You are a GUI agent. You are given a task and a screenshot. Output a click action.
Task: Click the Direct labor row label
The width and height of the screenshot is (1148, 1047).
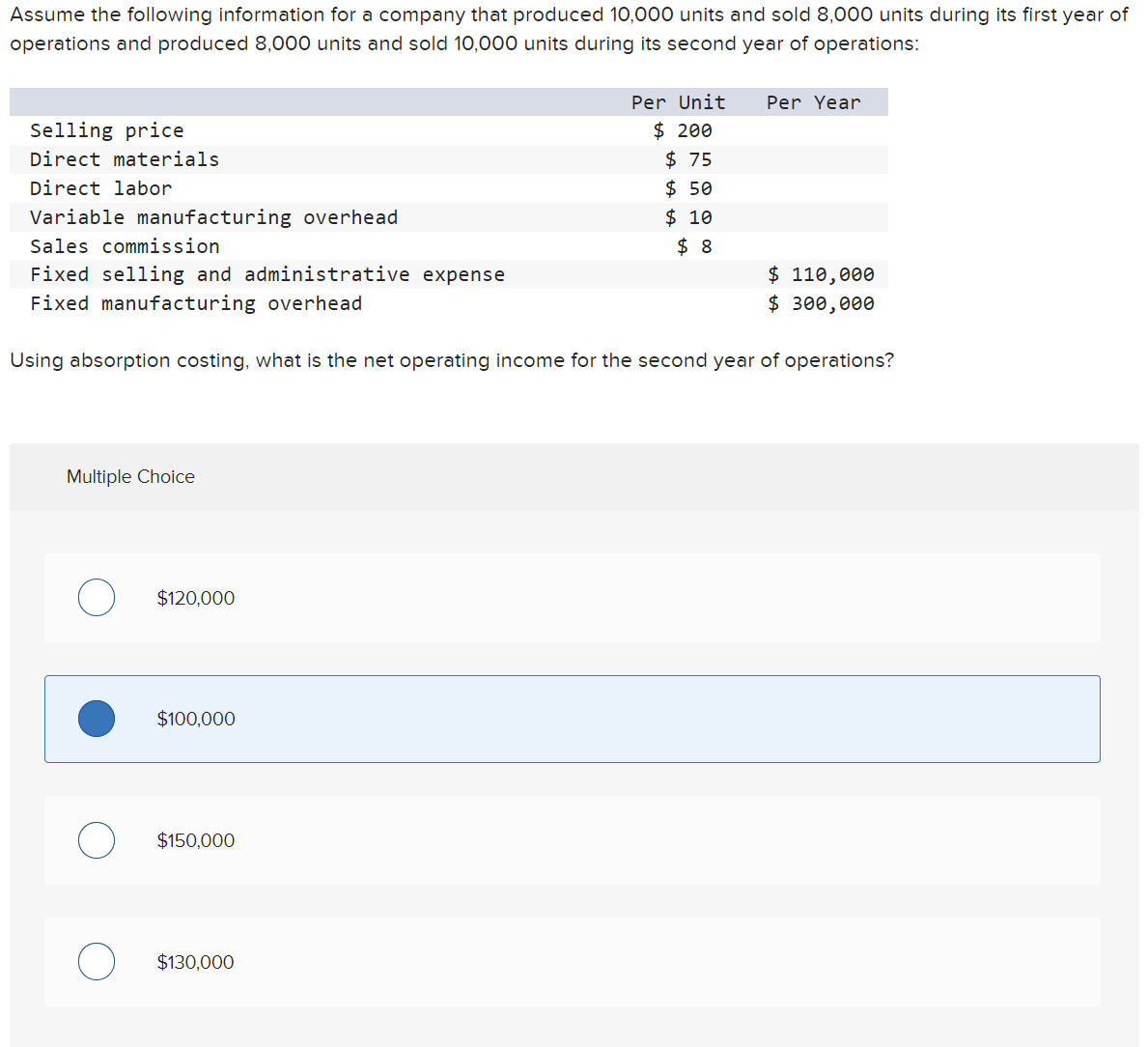click(x=101, y=189)
